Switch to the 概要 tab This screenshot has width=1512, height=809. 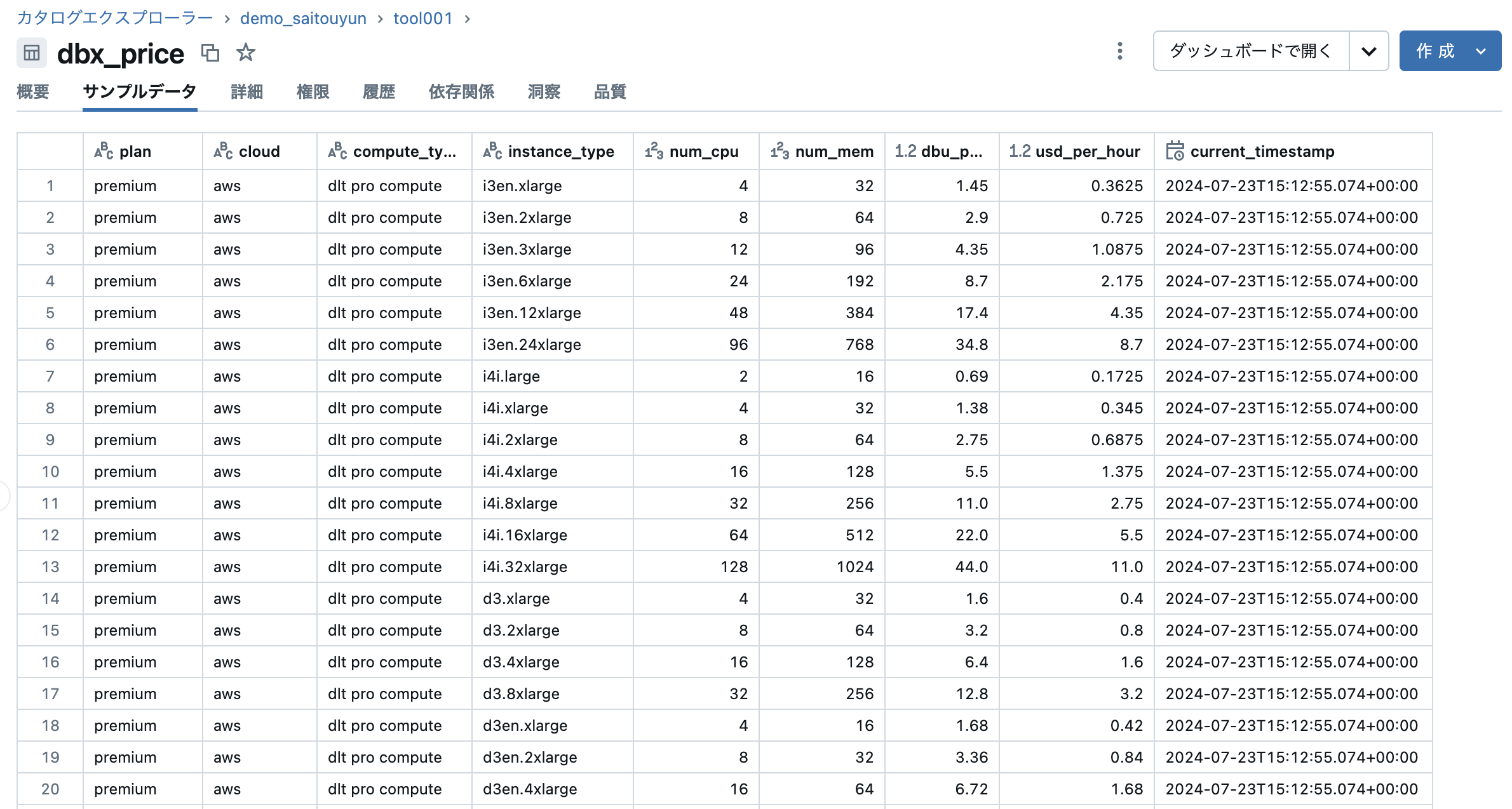coord(33,92)
